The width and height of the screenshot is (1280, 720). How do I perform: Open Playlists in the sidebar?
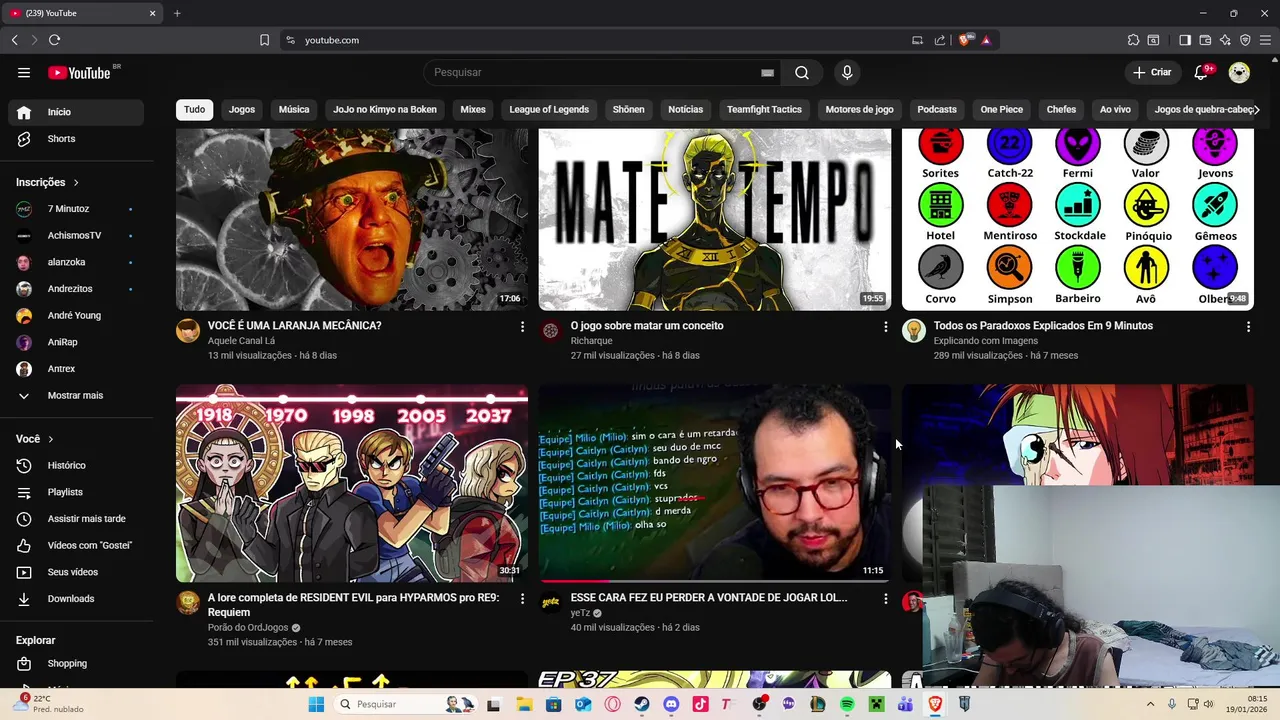76,492
